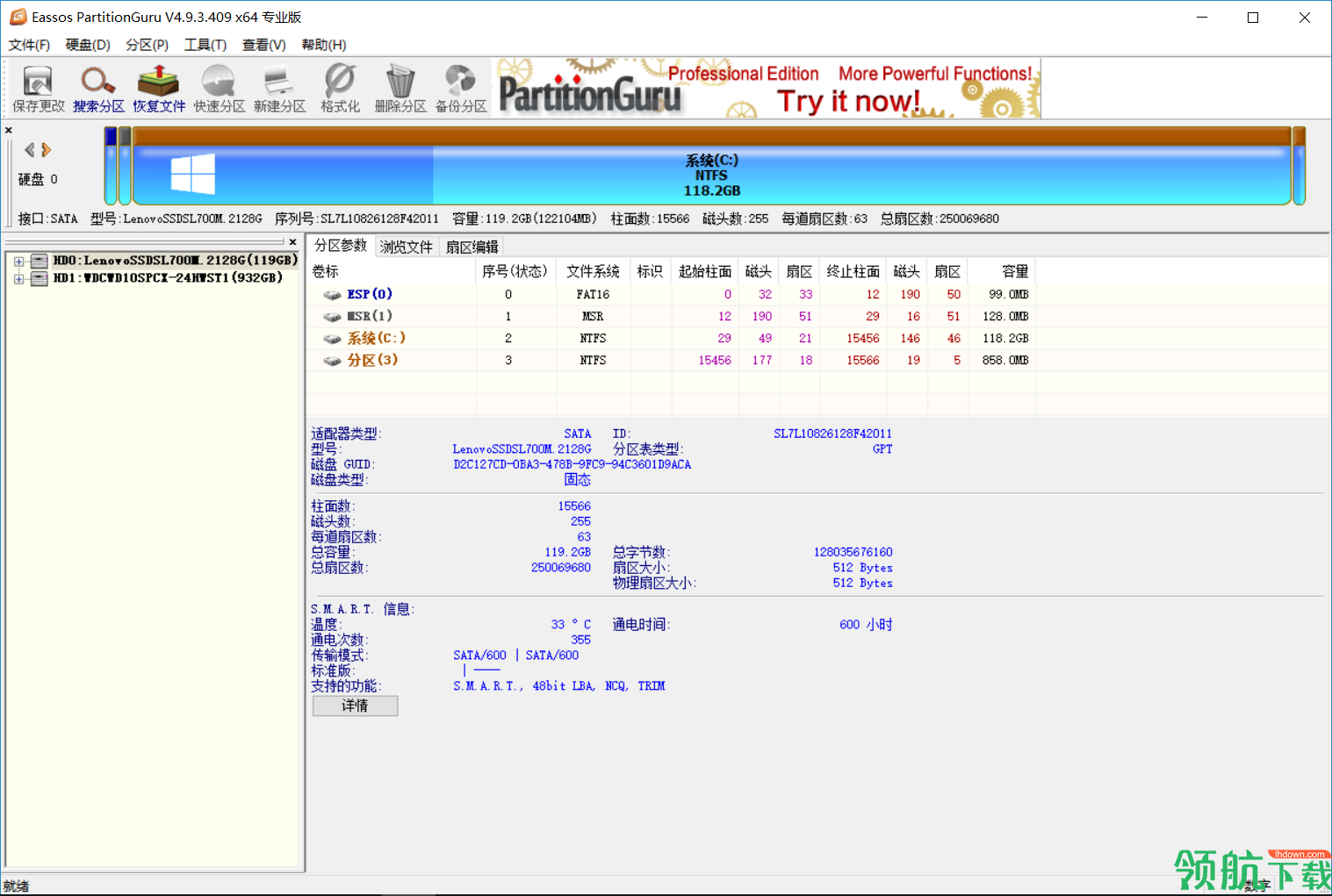Select the last small partition block at right end

pos(1300,166)
